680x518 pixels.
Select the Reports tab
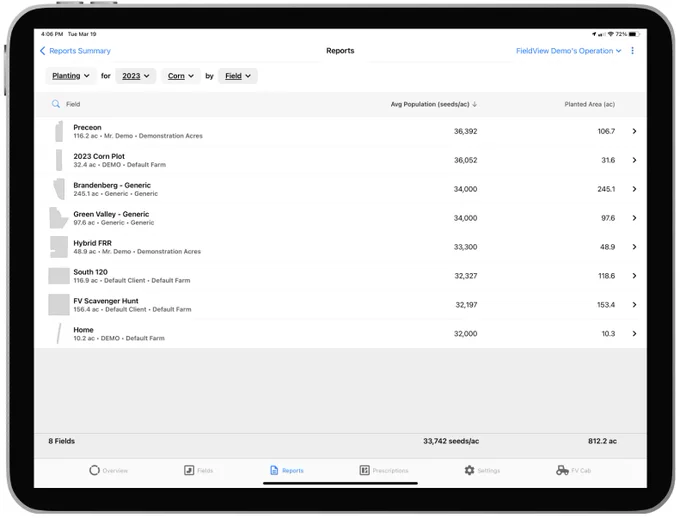(287, 470)
